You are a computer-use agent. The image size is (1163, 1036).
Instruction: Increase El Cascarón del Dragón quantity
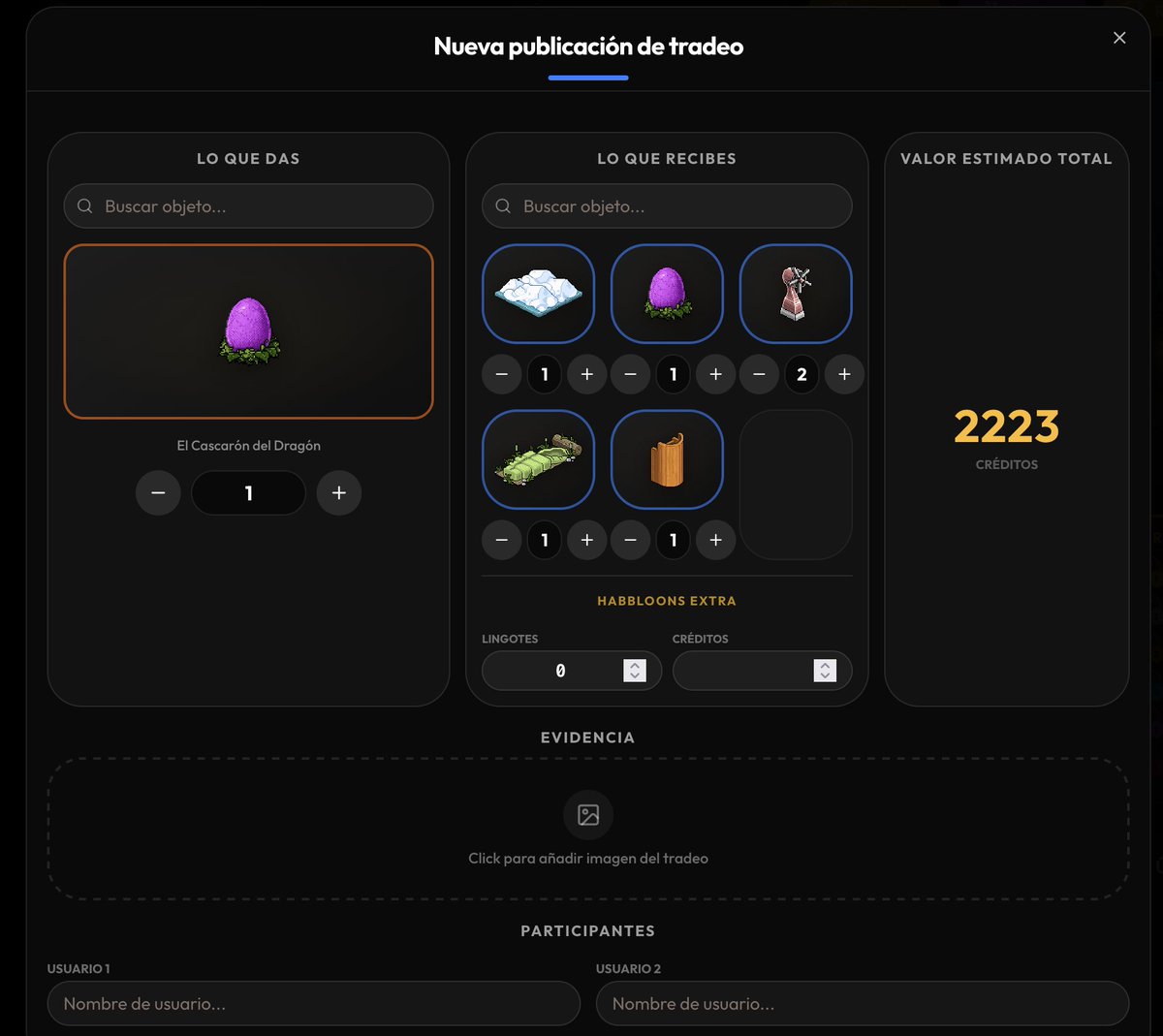[339, 493]
